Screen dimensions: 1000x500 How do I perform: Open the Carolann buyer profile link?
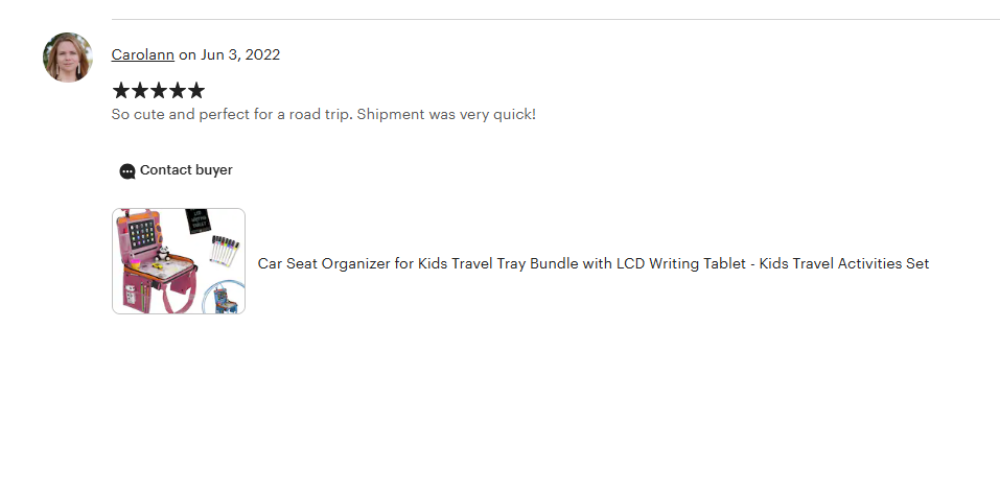coord(142,55)
